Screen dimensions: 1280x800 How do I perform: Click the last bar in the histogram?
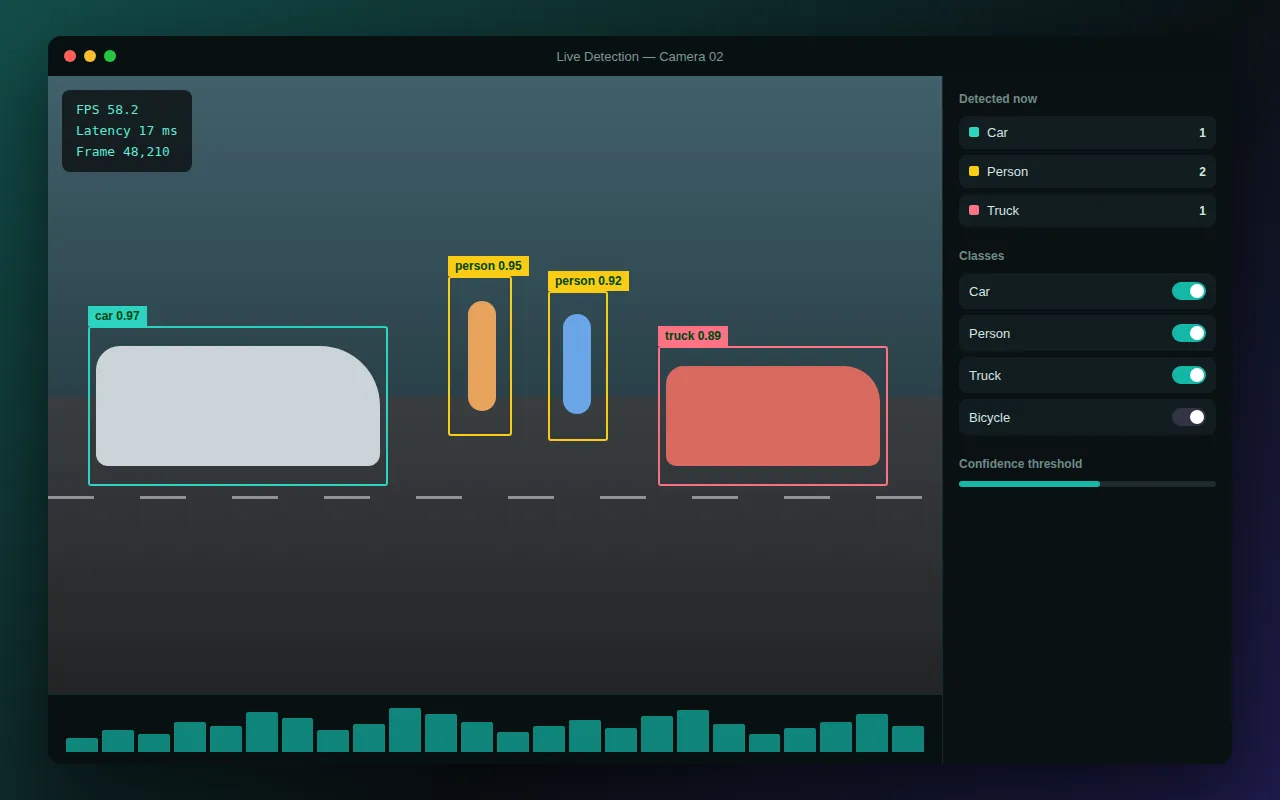[908, 739]
